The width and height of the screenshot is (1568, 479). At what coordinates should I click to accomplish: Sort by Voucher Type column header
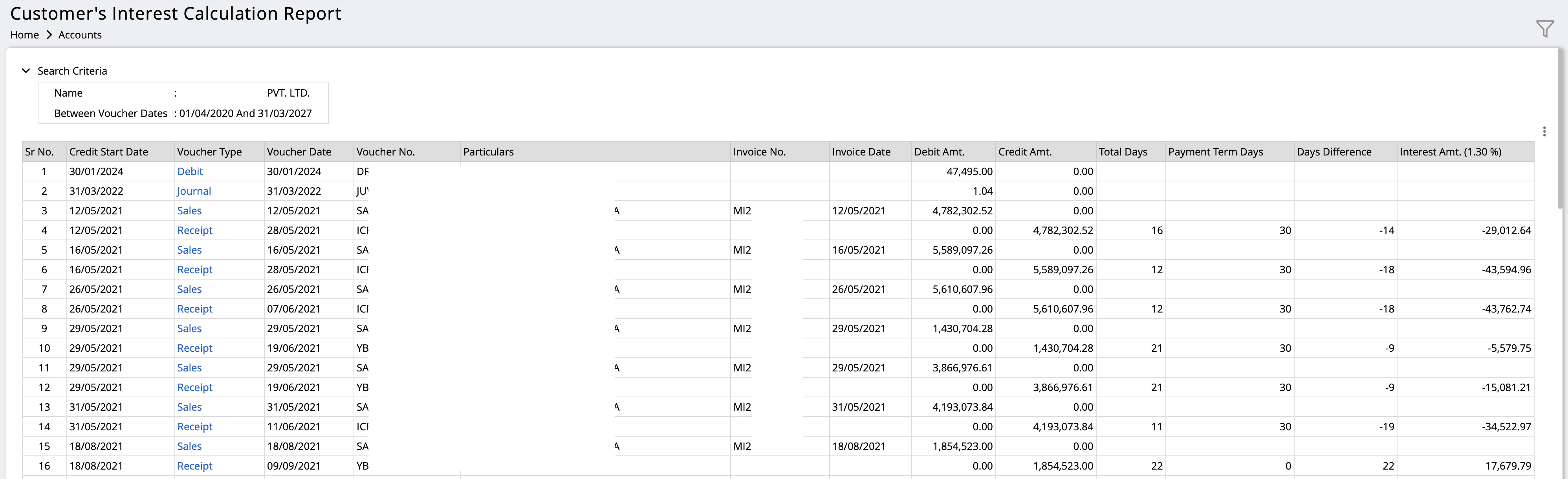pos(219,152)
